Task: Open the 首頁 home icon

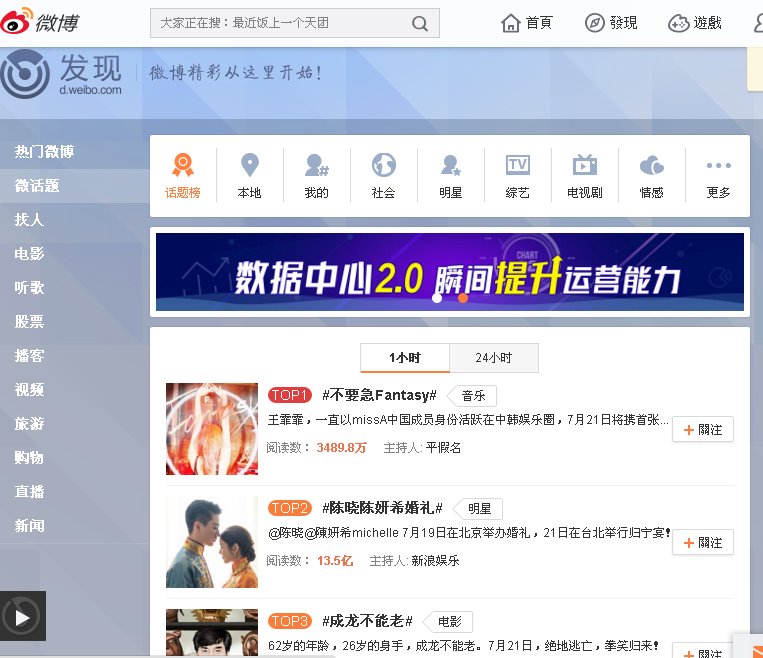Action: point(510,23)
